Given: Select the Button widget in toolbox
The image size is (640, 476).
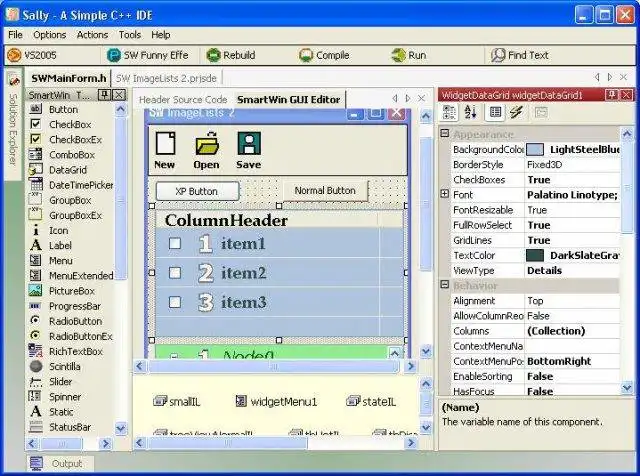Looking at the screenshot, I should click(x=63, y=109).
